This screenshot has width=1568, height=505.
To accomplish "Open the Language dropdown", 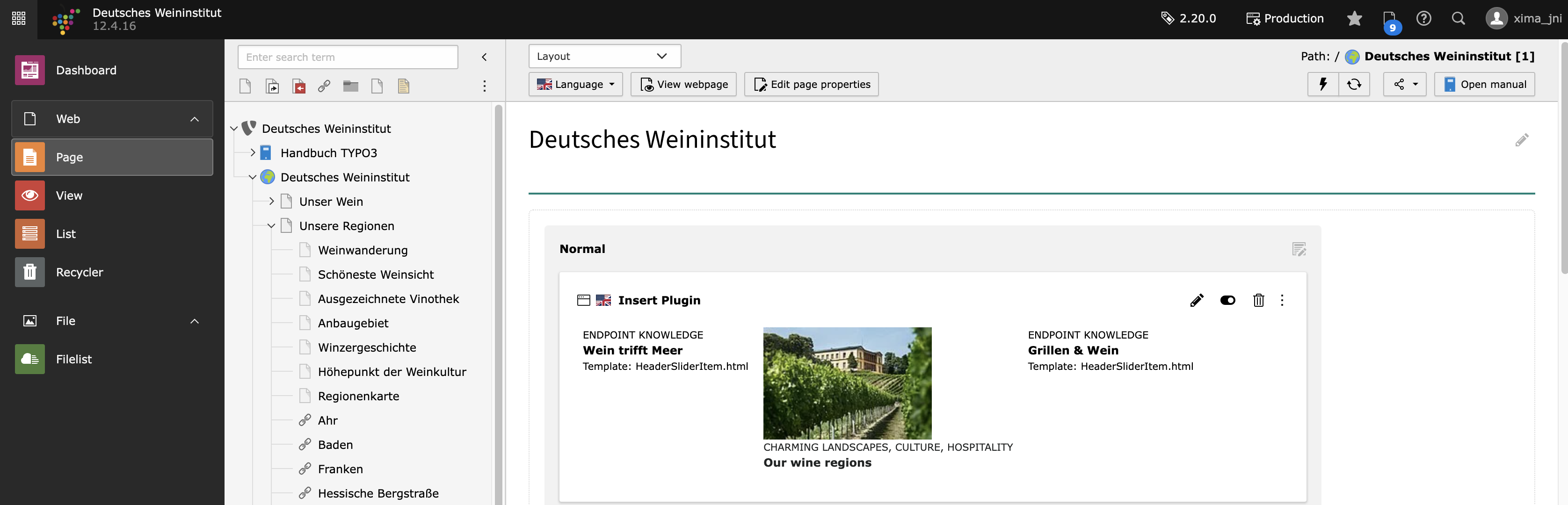I will coord(575,84).
